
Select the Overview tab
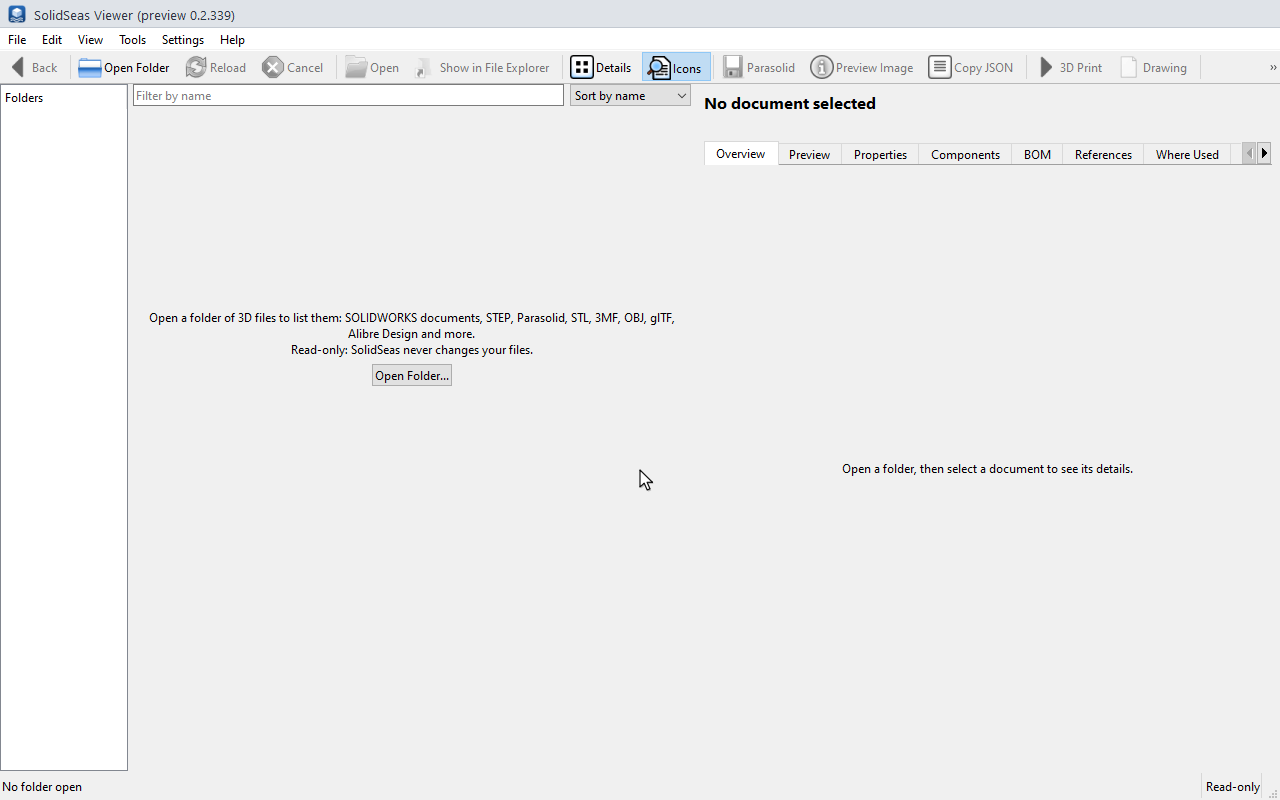741,154
